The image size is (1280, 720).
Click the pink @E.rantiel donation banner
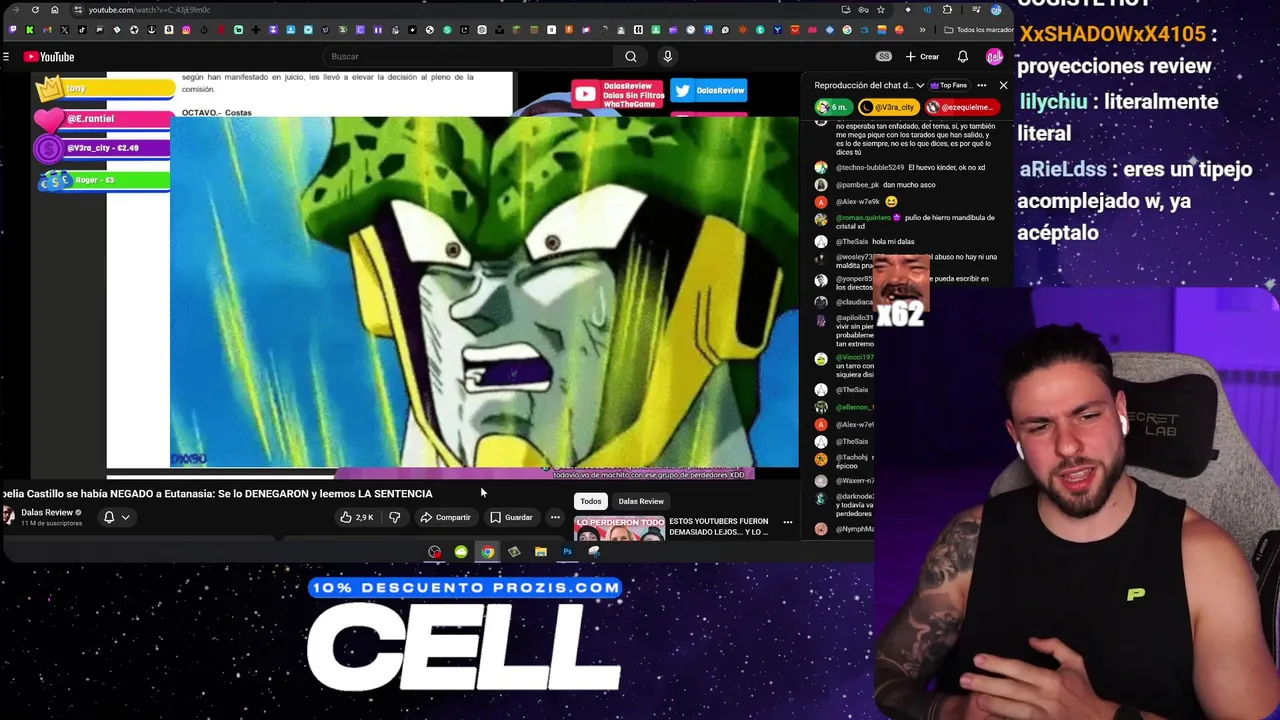[103, 120]
